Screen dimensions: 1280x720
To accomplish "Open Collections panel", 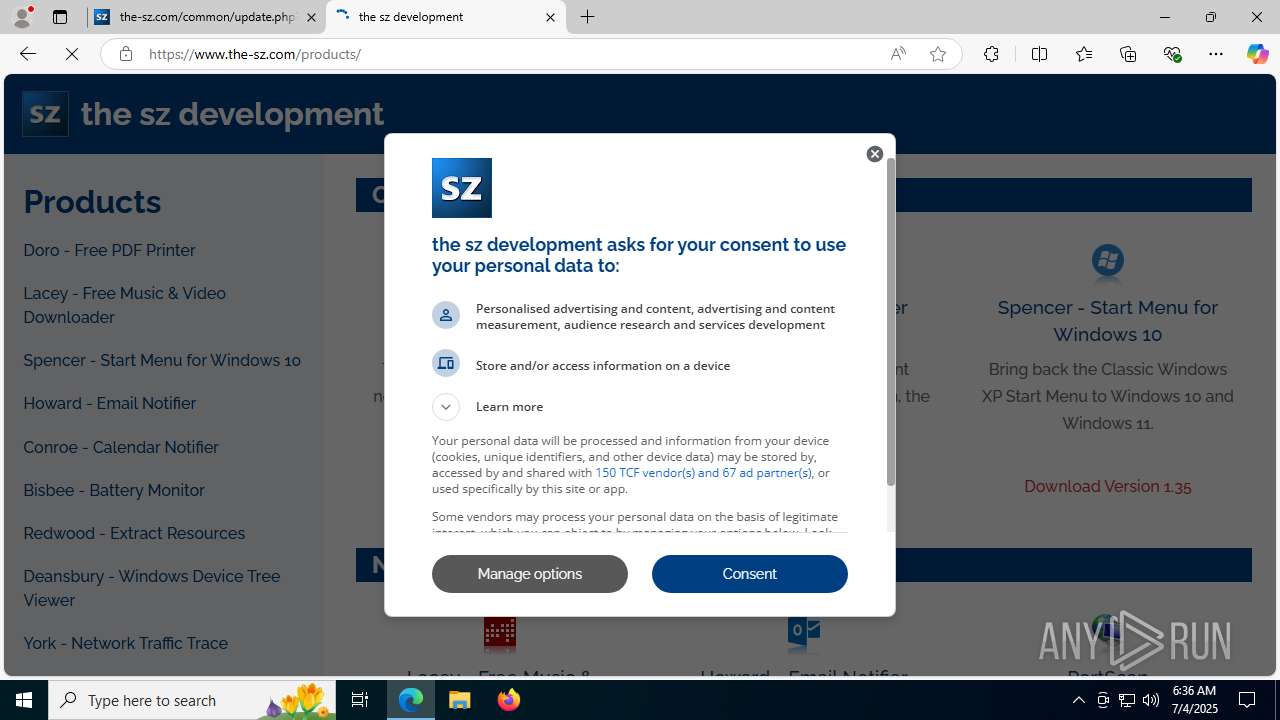I will (1128, 54).
